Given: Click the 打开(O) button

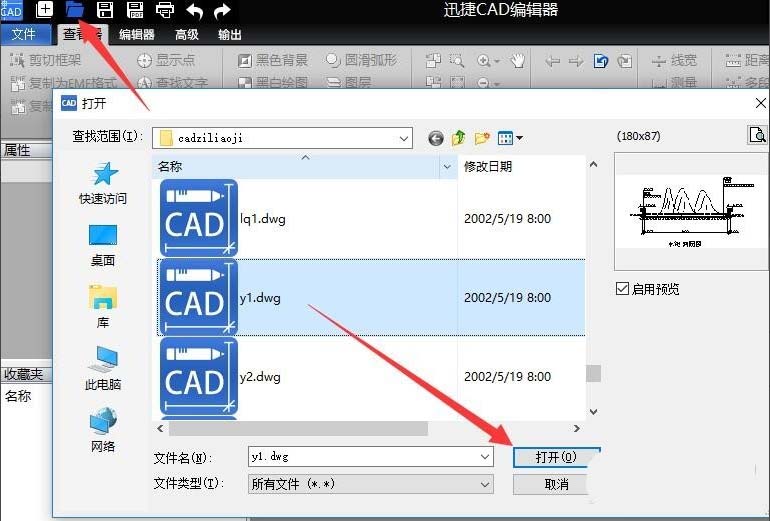Looking at the screenshot, I should point(556,457).
